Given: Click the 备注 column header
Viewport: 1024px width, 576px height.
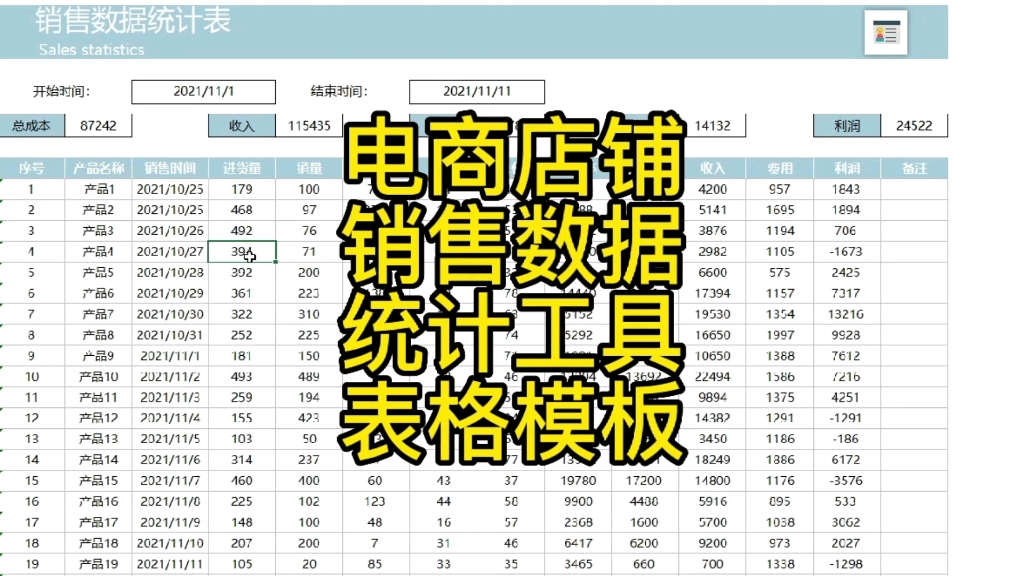Looking at the screenshot, I should pos(915,168).
